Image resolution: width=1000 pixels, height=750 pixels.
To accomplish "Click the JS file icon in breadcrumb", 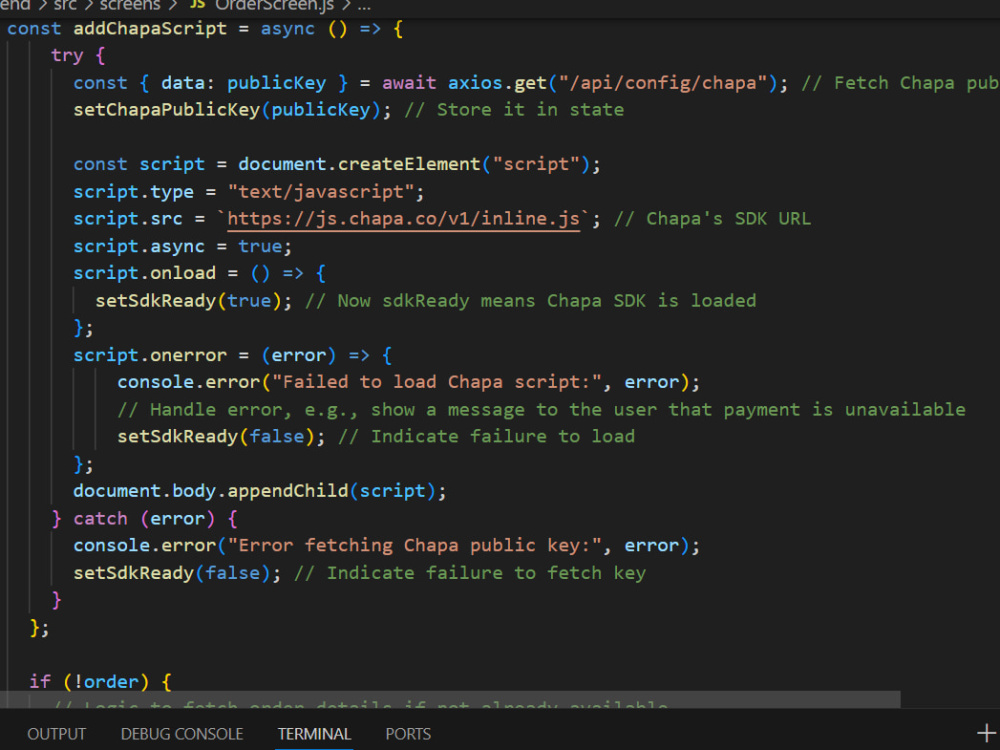I will 198,5.
